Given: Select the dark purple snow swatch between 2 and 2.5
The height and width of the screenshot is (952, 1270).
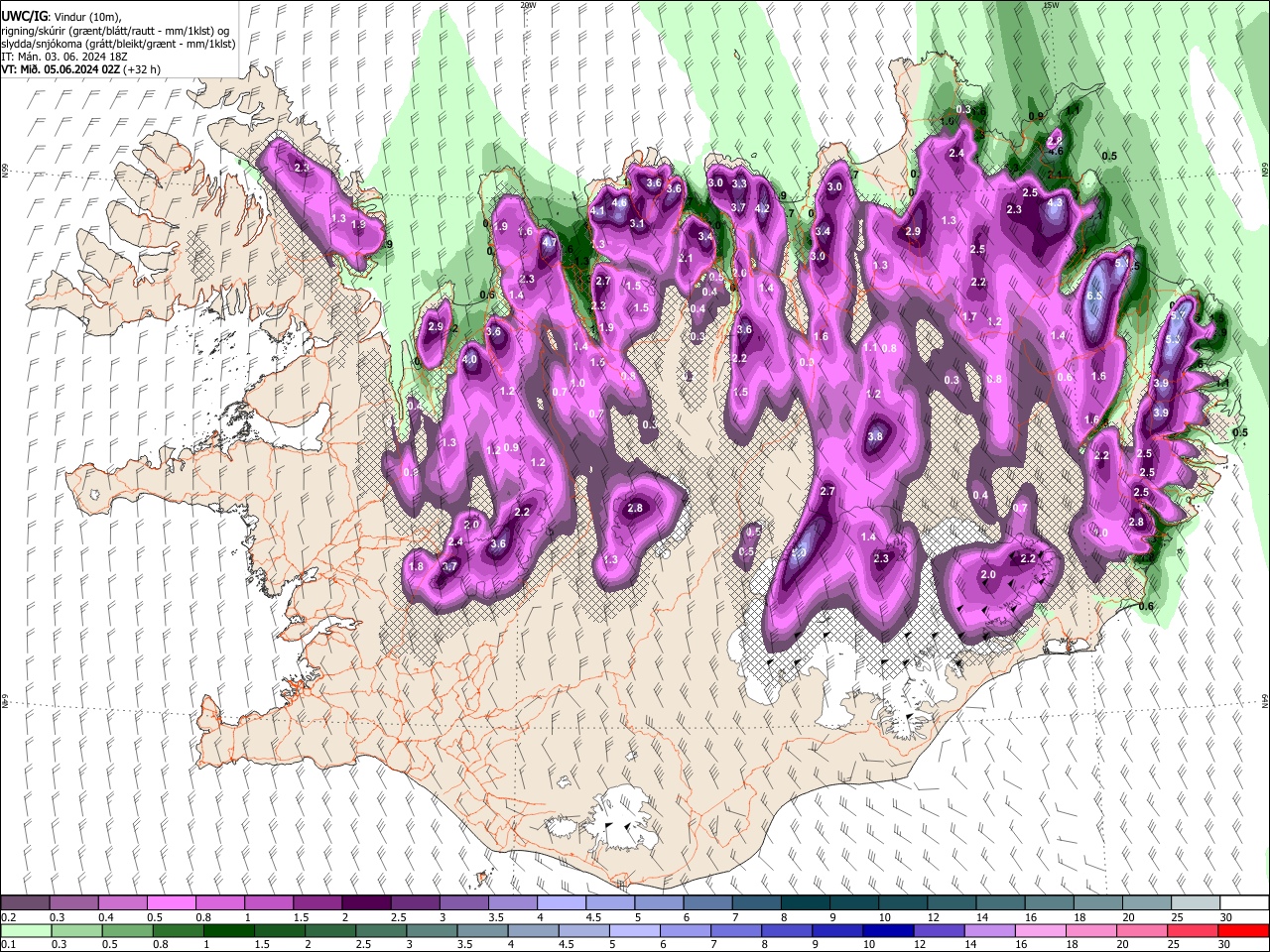Looking at the screenshot, I should pyautogui.click(x=365, y=903).
